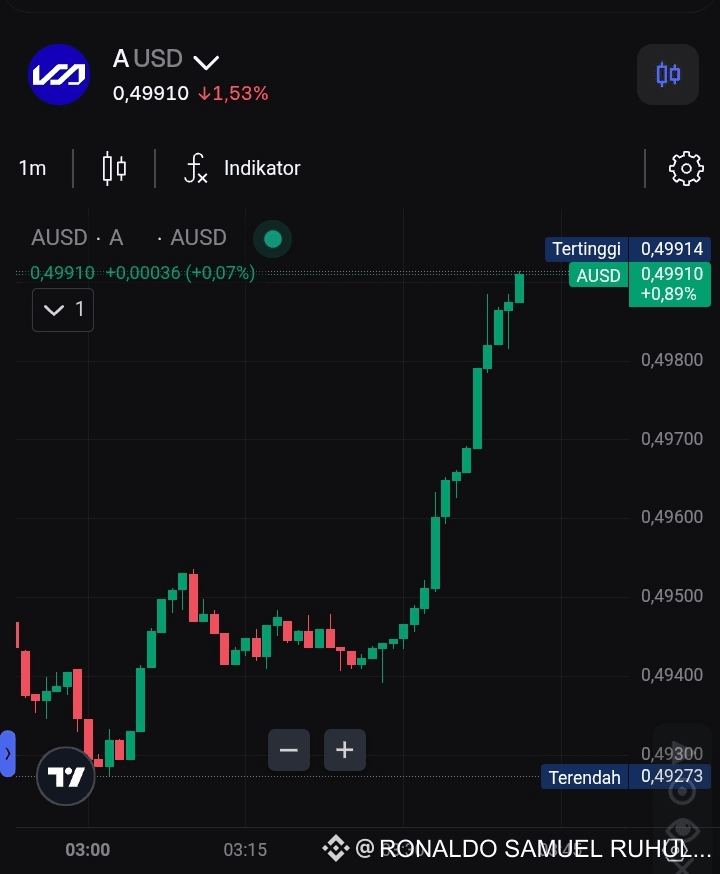This screenshot has width=720, height=874.
Task: Open the AUSD token logo
Action: [x=59, y=75]
